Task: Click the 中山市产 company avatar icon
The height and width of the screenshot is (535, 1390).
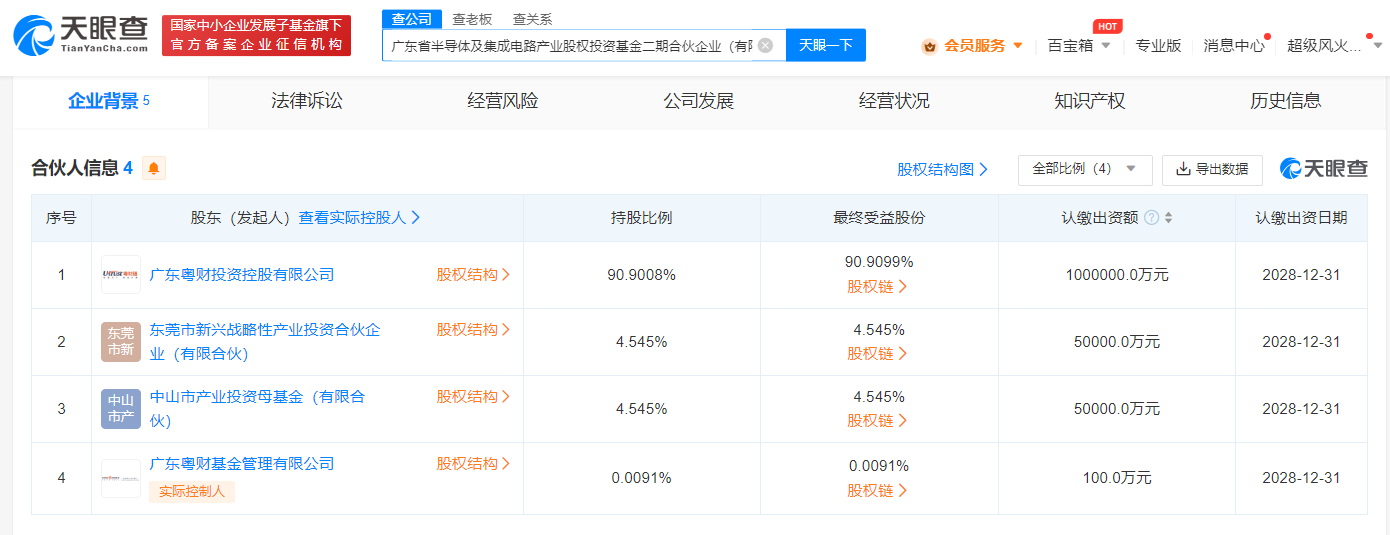Action: pyautogui.click(x=121, y=409)
